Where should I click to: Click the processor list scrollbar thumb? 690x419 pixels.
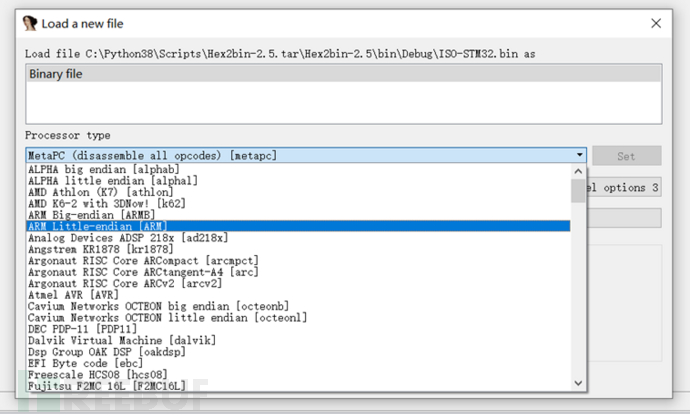(x=578, y=191)
